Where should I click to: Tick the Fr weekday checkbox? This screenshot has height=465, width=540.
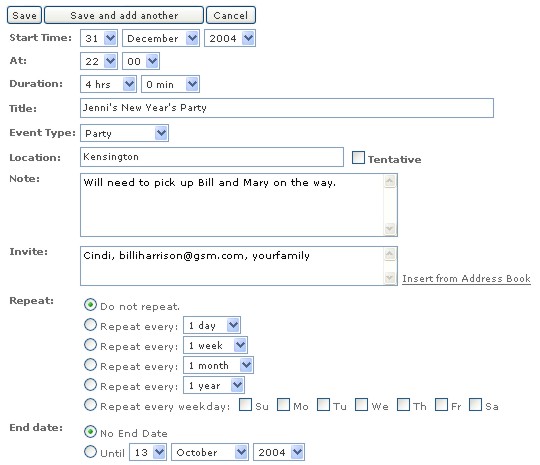tap(441, 405)
